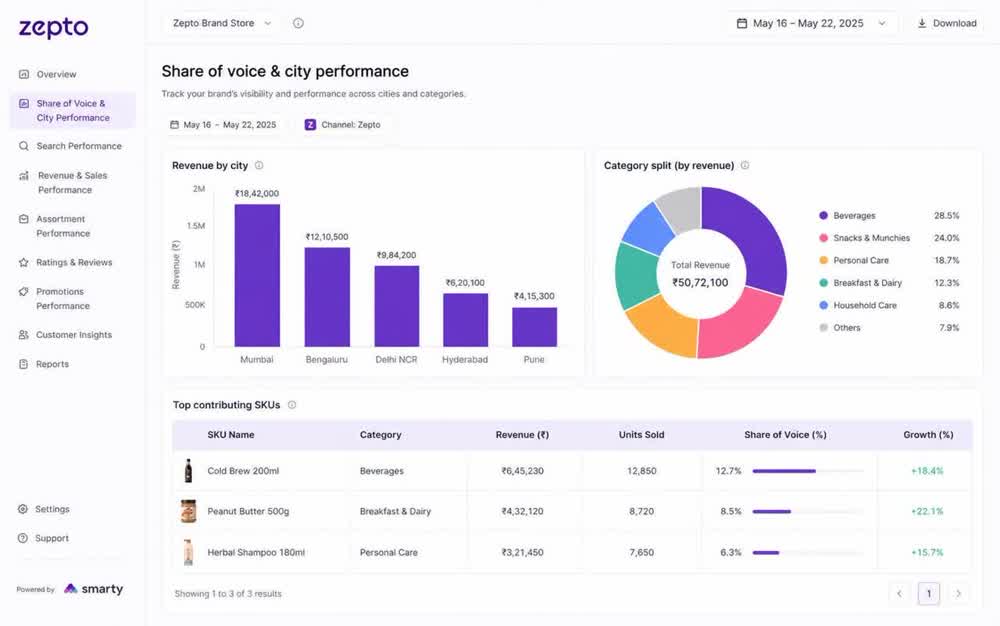Go to the next results page
This screenshot has width=1000, height=626.
tap(958, 593)
